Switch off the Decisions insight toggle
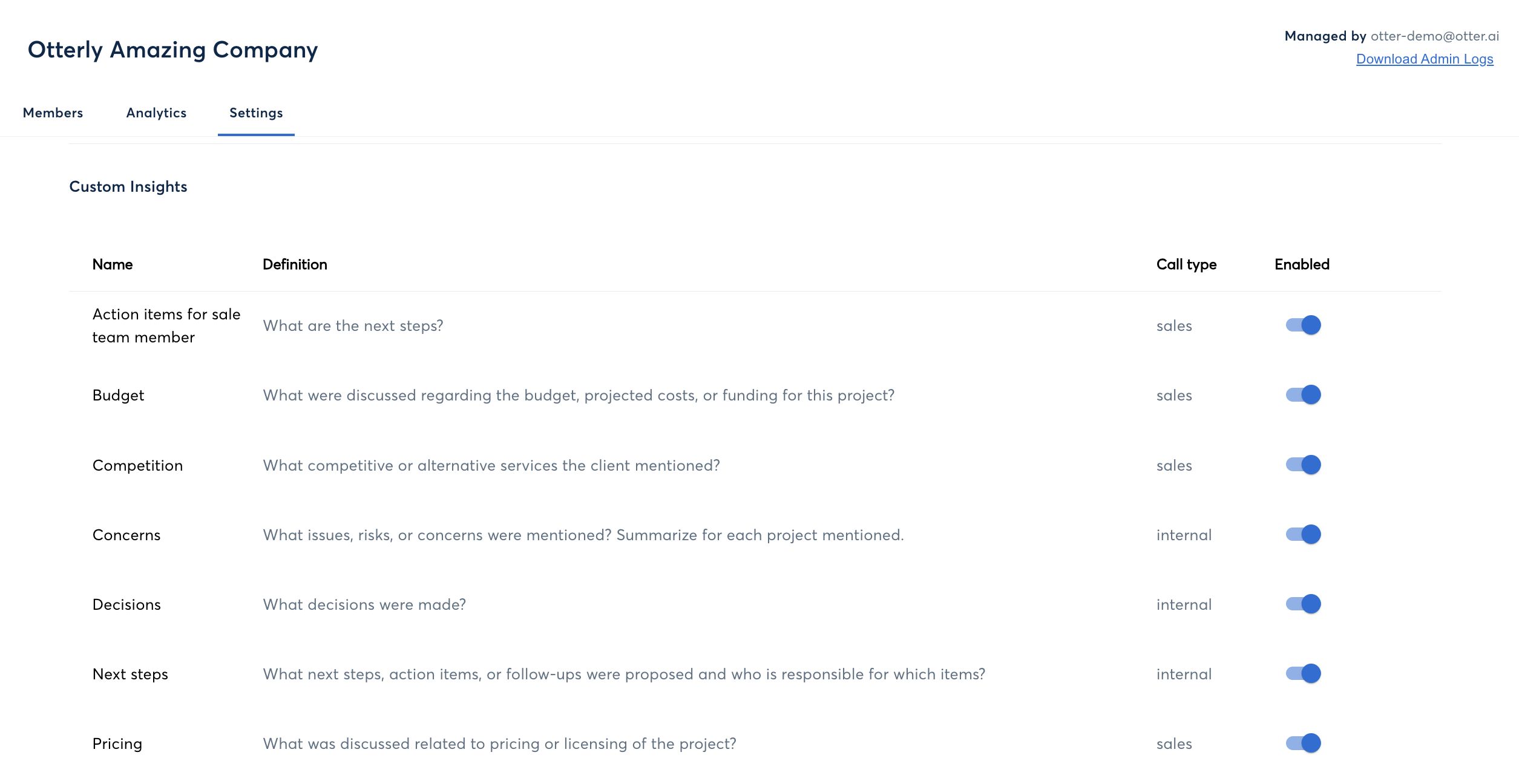Viewport: 1519px width, 784px height. [1304, 604]
